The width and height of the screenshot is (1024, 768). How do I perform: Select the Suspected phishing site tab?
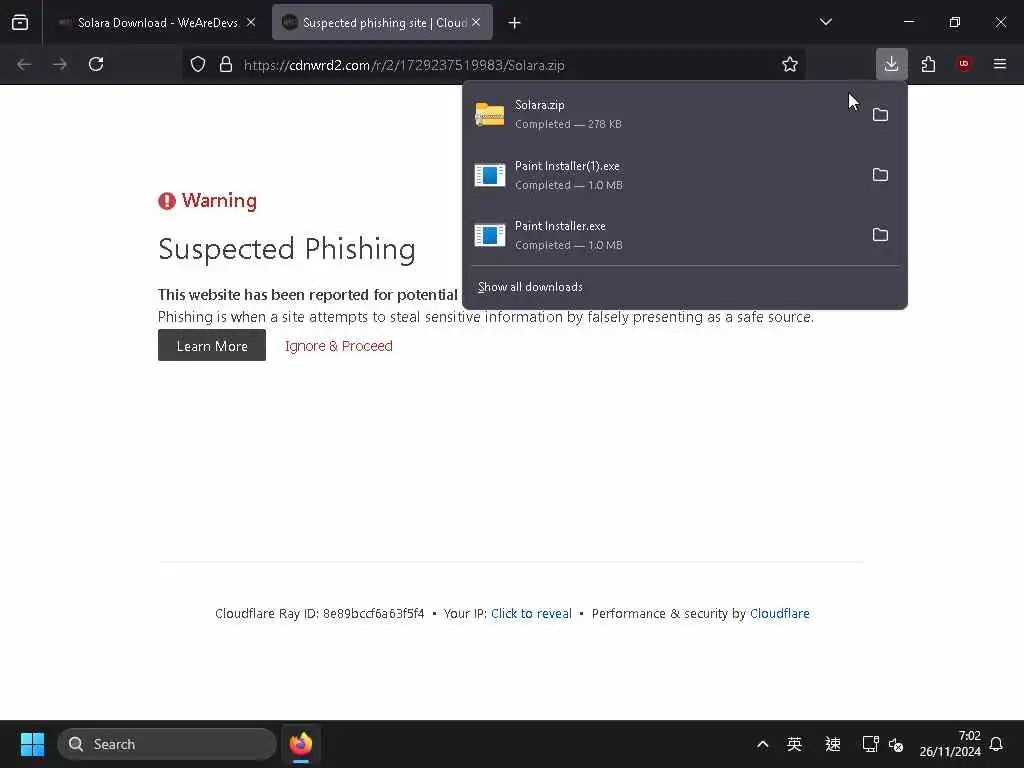[382, 23]
